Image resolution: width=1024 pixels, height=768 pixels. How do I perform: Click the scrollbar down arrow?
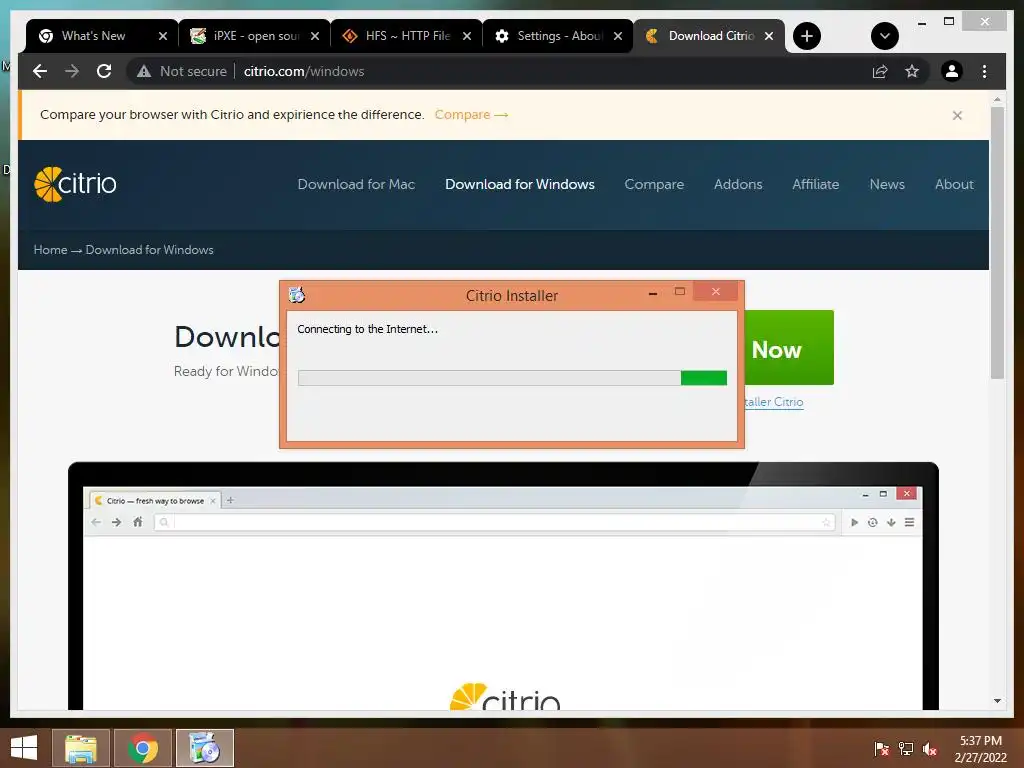(997, 701)
